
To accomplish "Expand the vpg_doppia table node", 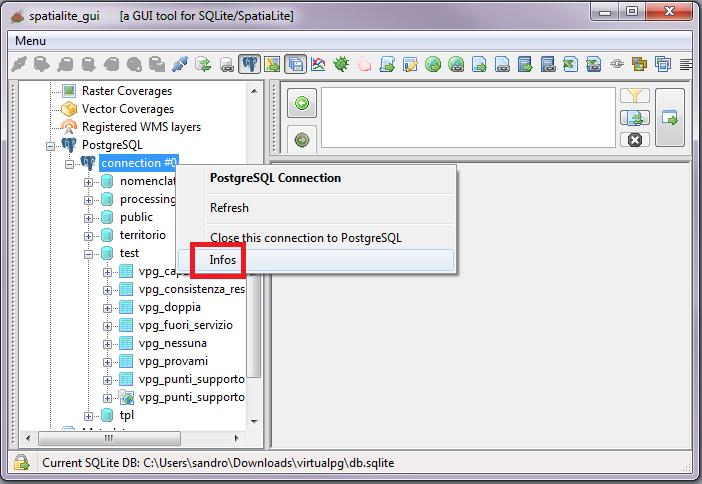I will point(107,308).
